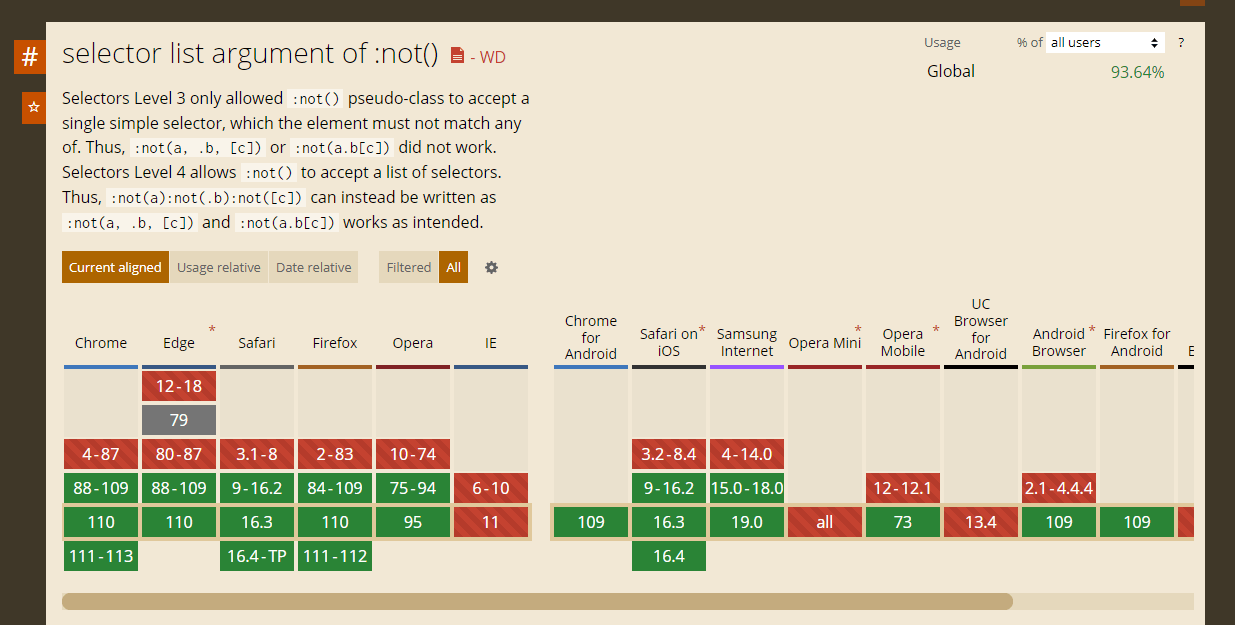Select Chrome 4-87 cell
1235x625 pixels.
click(101, 454)
